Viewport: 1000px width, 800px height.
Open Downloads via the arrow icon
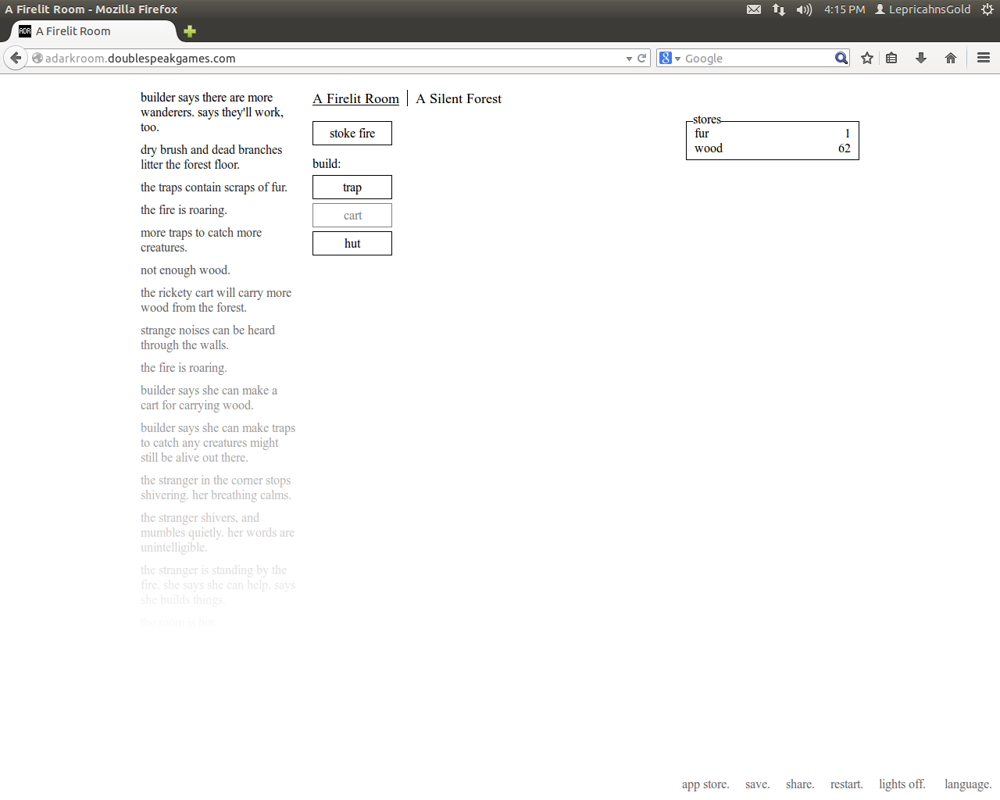coord(920,57)
